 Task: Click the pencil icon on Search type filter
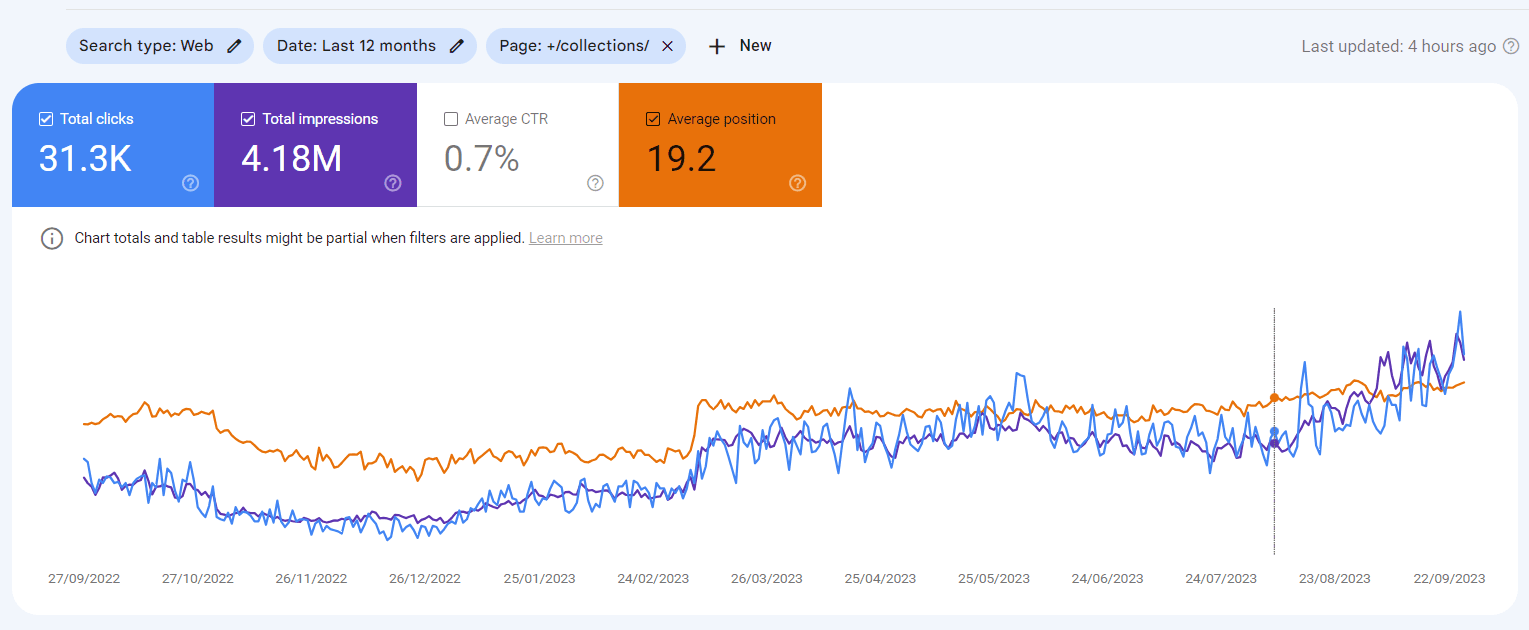233,45
